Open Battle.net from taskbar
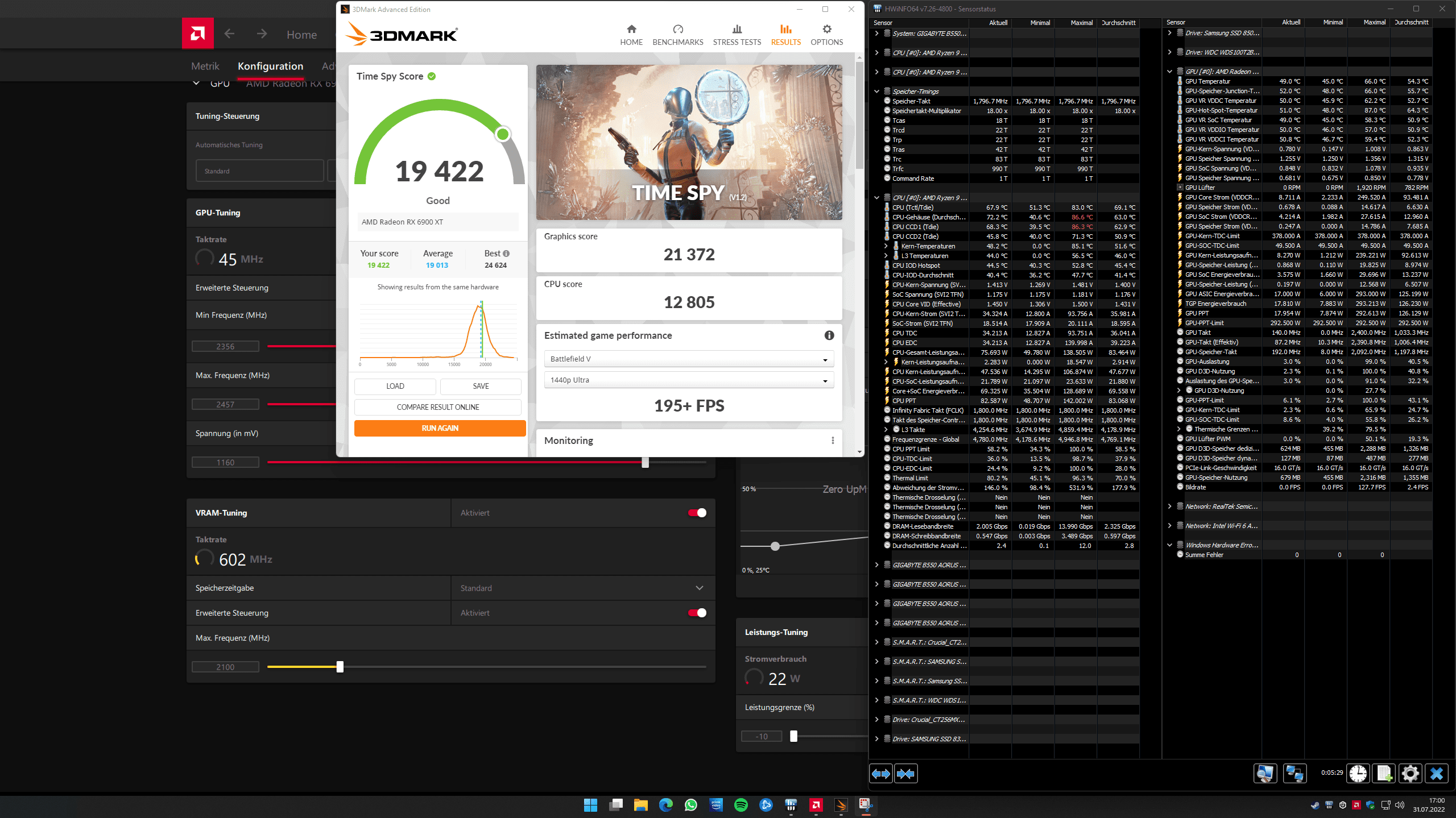Viewport: 1456px width, 818px height. (x=766, y=805)
